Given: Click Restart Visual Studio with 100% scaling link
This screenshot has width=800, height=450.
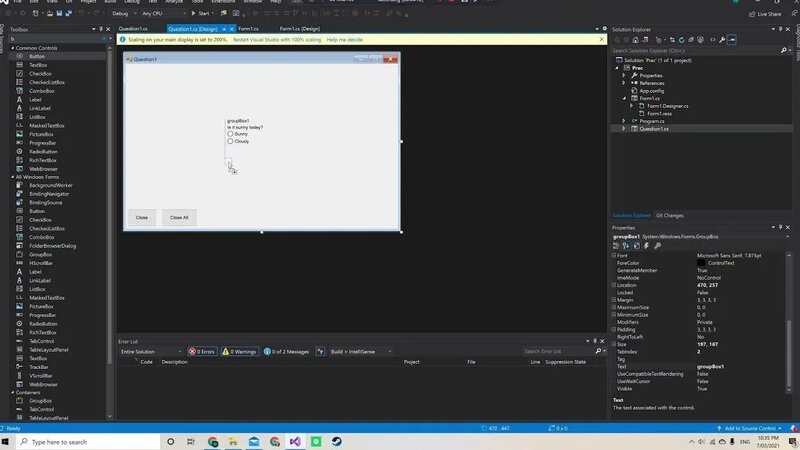Looking at the screenshot, I should (x=277, y=40).
